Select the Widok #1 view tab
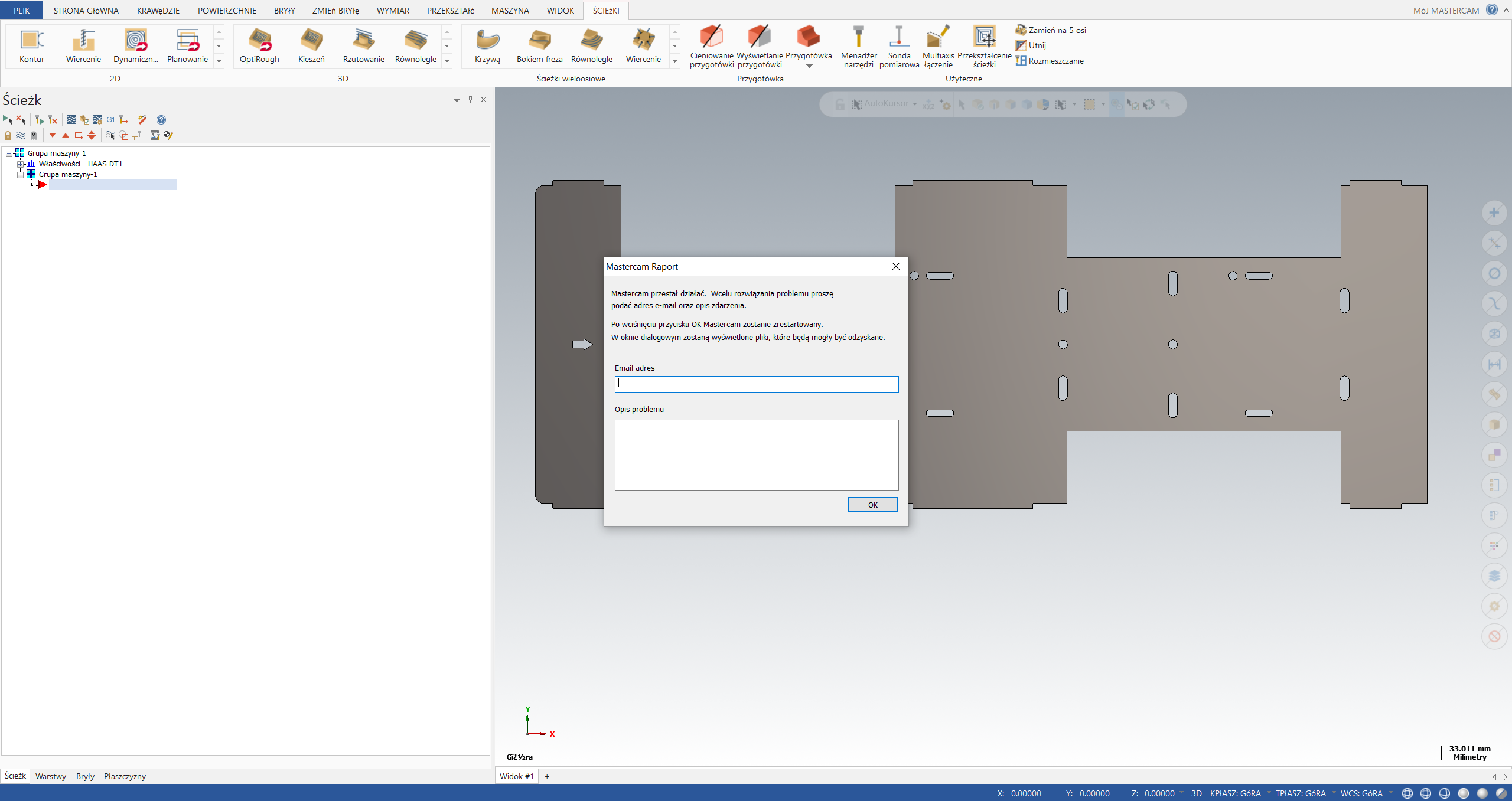Image resolution: width=1512 pixels, height=801 pixels. point(517,776)
